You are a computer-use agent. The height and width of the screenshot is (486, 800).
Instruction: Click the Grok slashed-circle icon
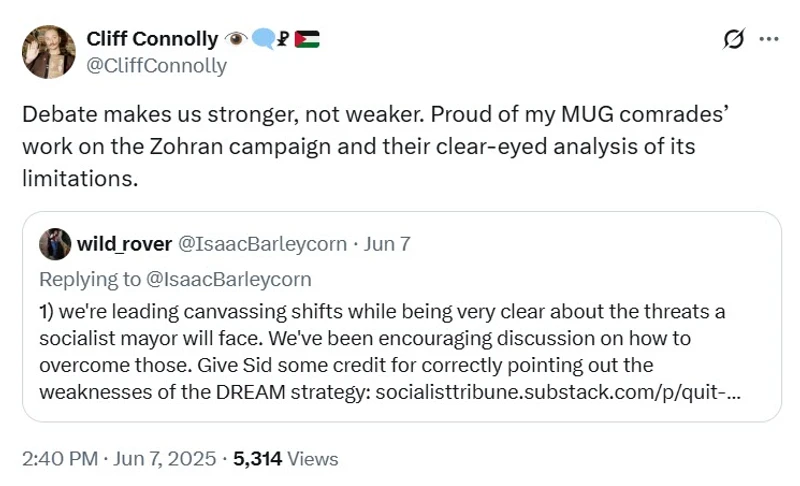(732, 39)
